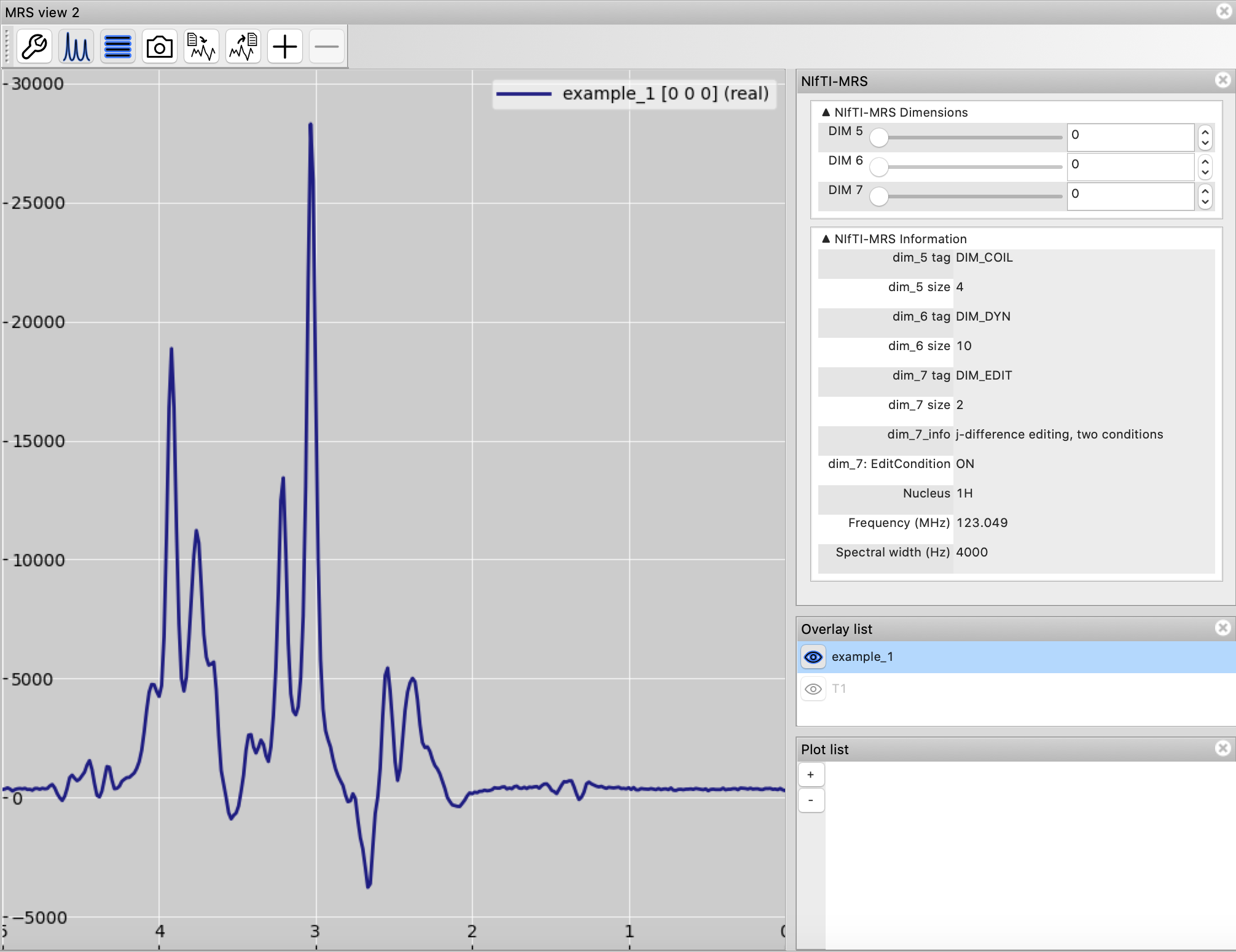Click the DIM_COIL value text
Screen dimensions: 1236x952
984,258
